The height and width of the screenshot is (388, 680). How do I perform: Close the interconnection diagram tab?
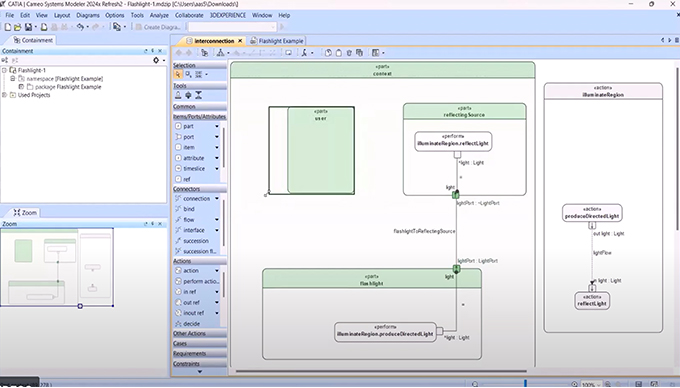[240, 41]
